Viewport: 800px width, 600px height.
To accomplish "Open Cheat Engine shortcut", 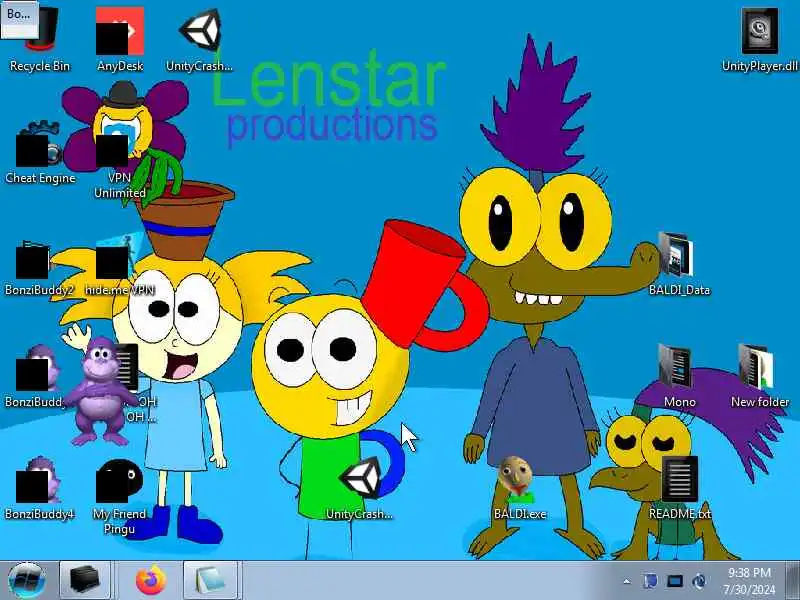I will tap(40, 152).
